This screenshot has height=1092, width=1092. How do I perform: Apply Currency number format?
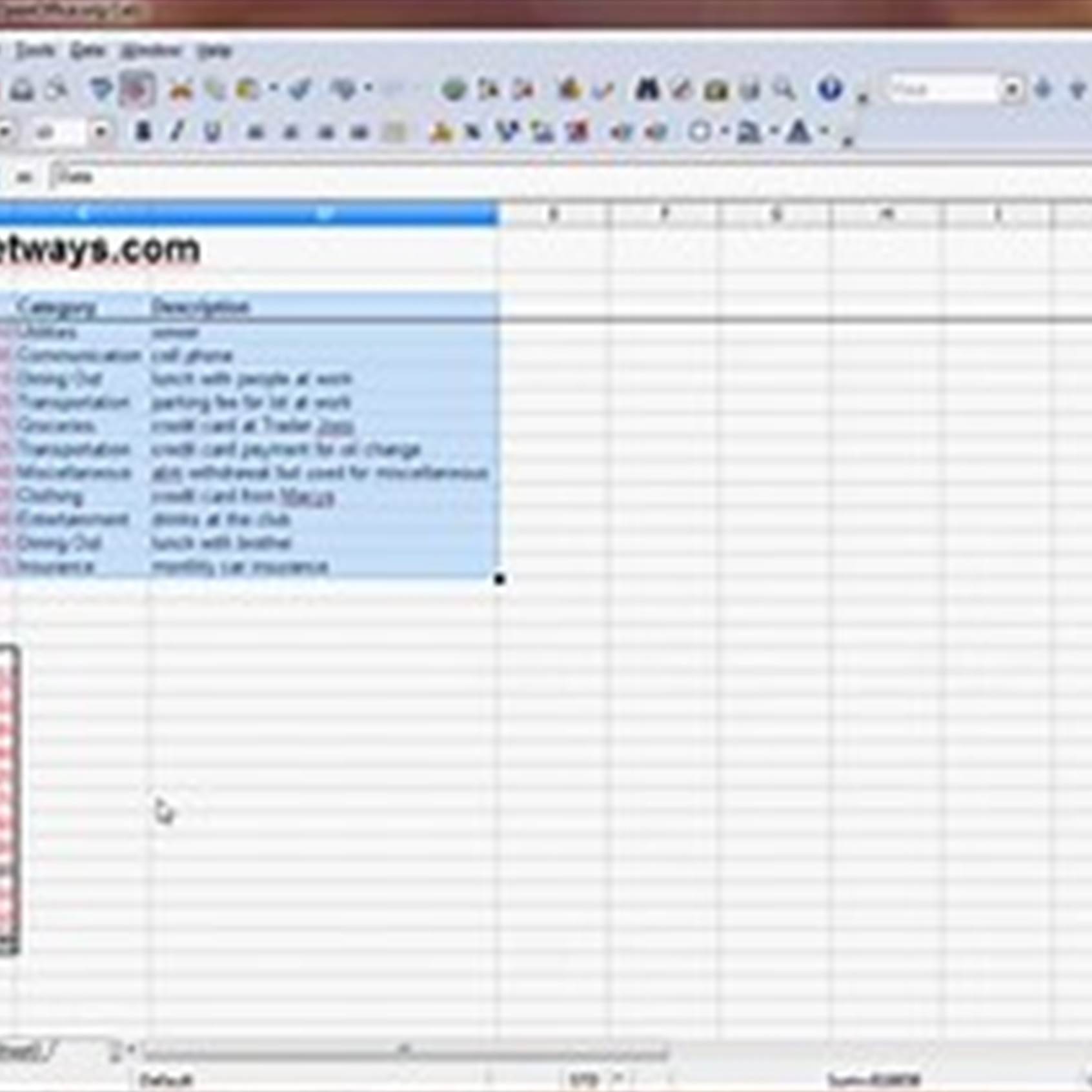click(440, 132)
